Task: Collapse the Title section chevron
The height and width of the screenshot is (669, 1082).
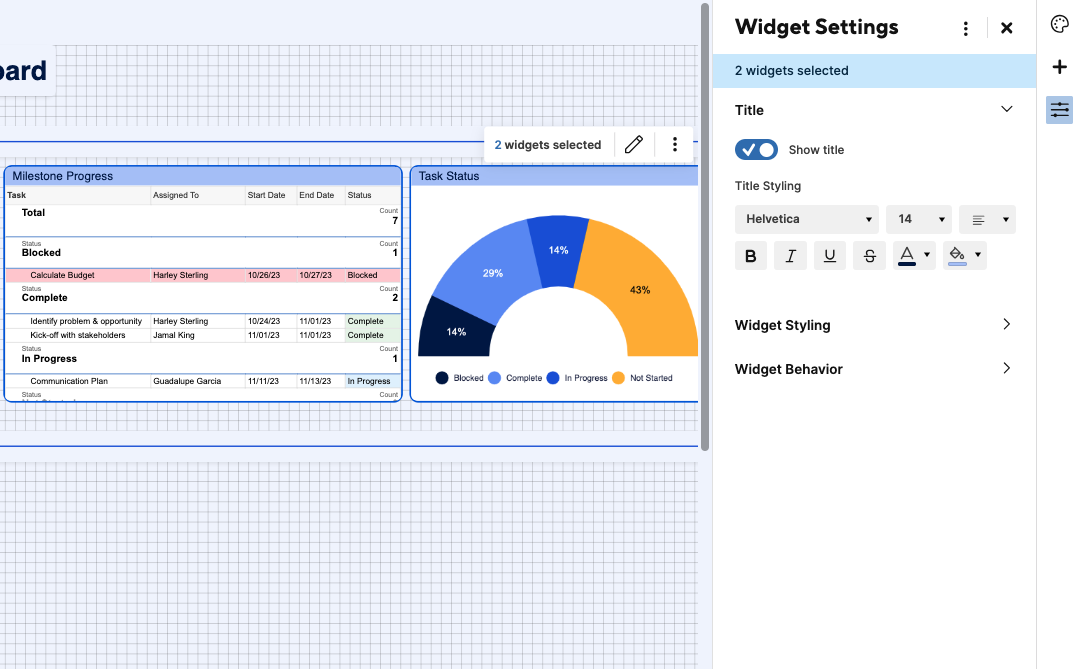Action: (1006, 109)
